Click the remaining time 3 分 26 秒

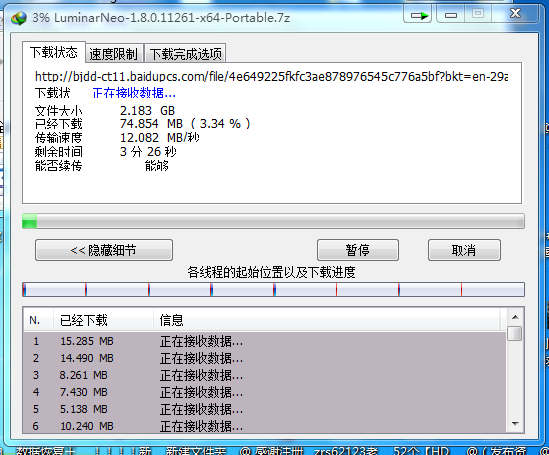pos(148,152)
